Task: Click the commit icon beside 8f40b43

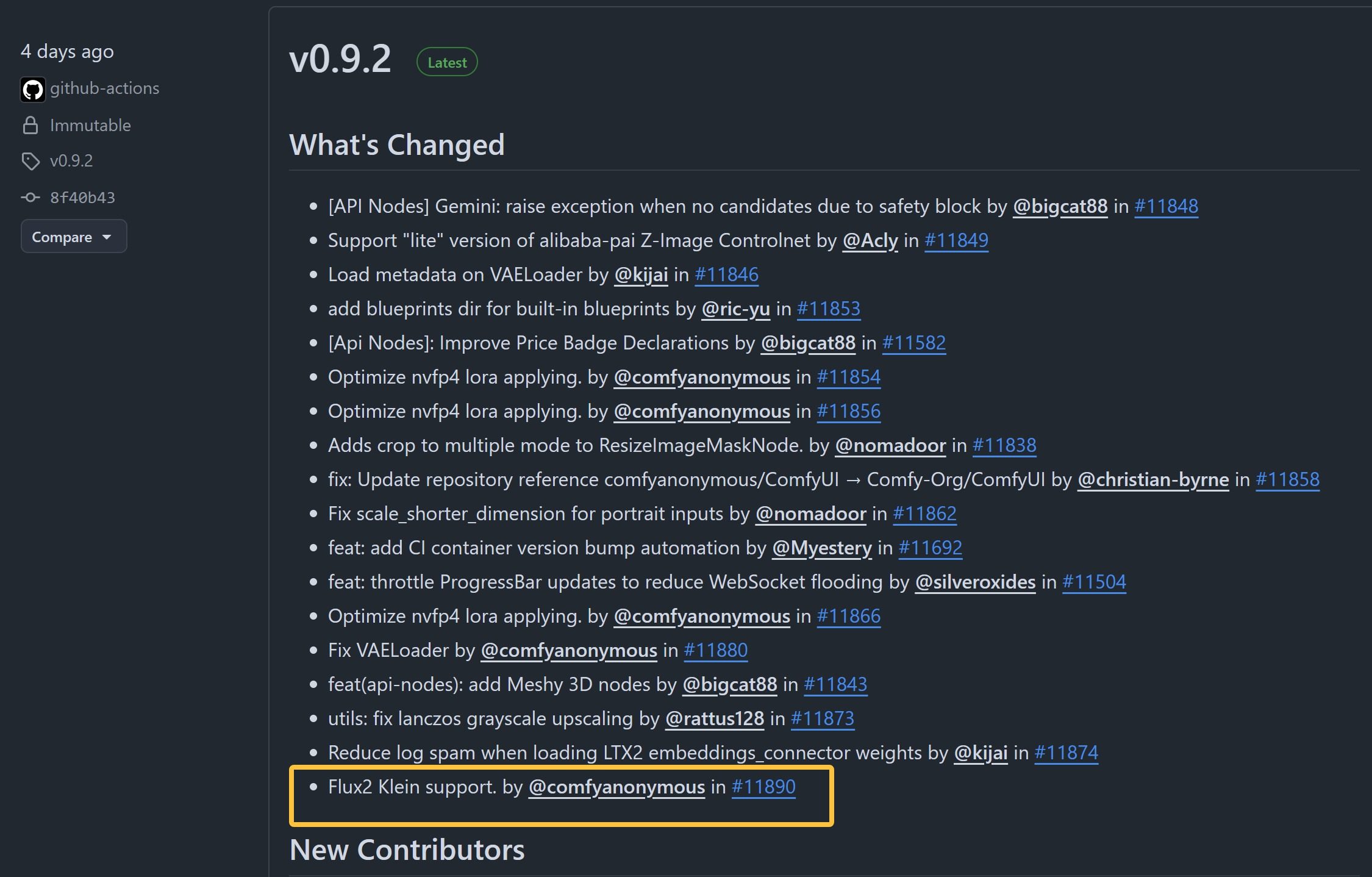Action: (x=30, y=198)
